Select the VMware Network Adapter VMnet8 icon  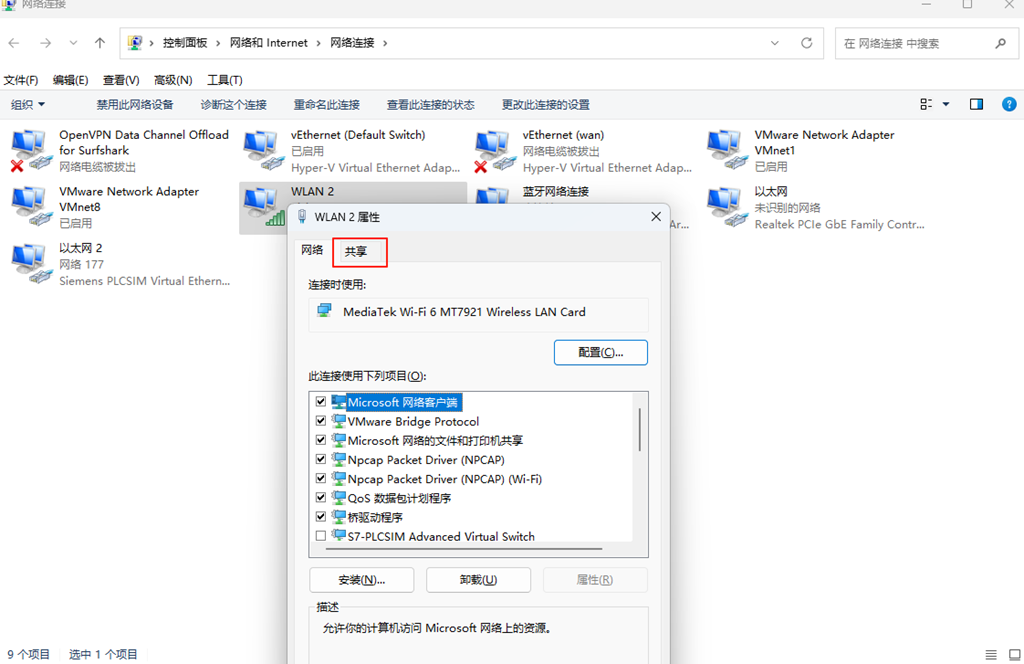coord(30,206)
